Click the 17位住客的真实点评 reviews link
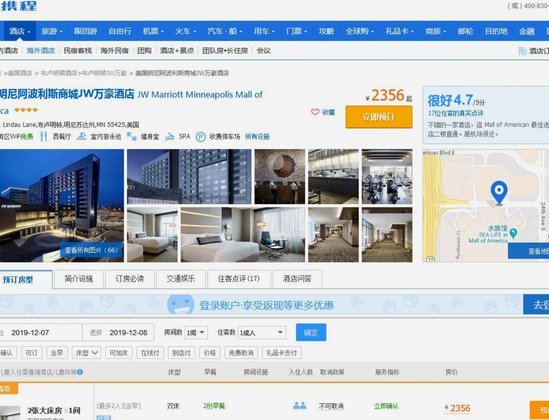 456,113
